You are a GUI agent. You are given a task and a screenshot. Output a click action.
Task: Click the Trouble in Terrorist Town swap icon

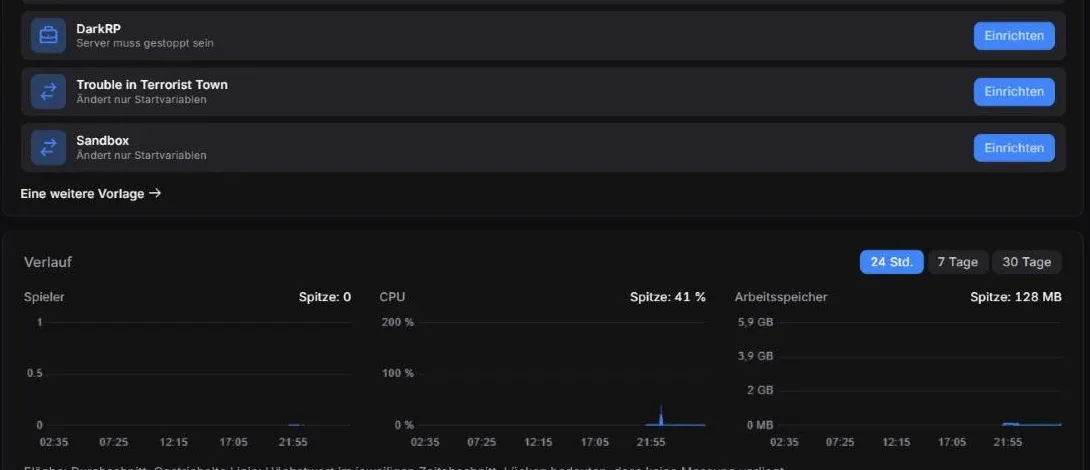49,92
